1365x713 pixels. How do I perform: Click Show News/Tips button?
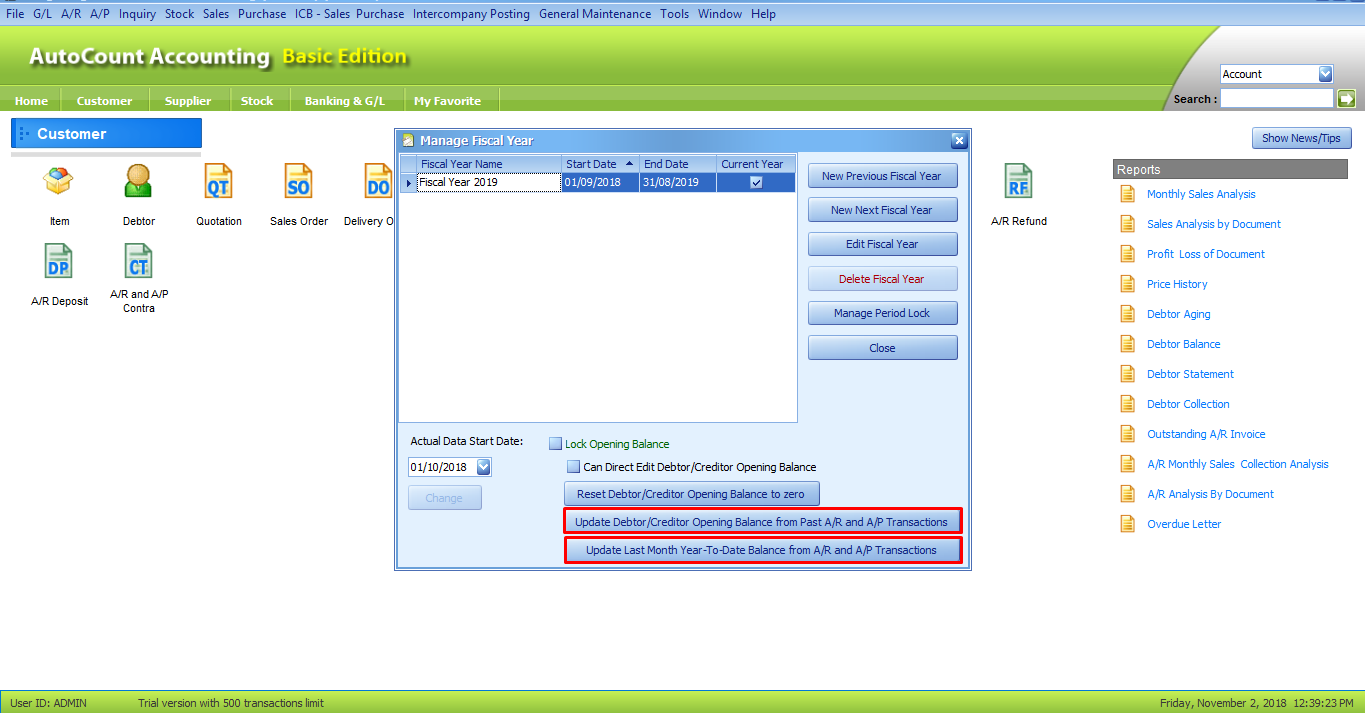point(1301,138)
